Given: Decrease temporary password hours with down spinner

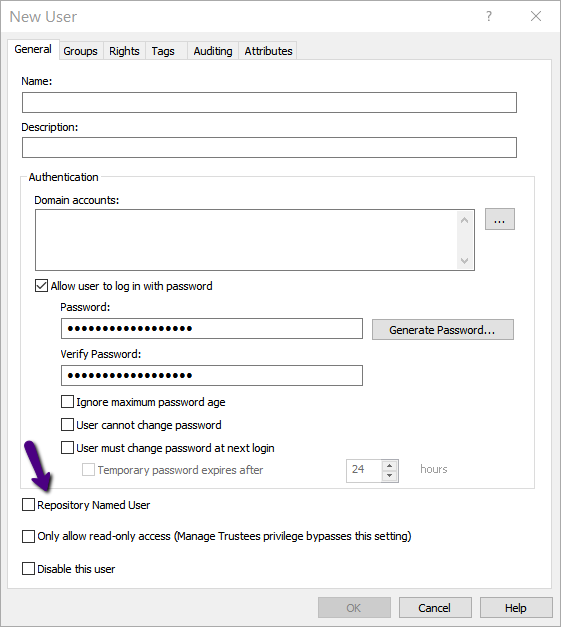Looking at the screenshot, I should point(389,476).
